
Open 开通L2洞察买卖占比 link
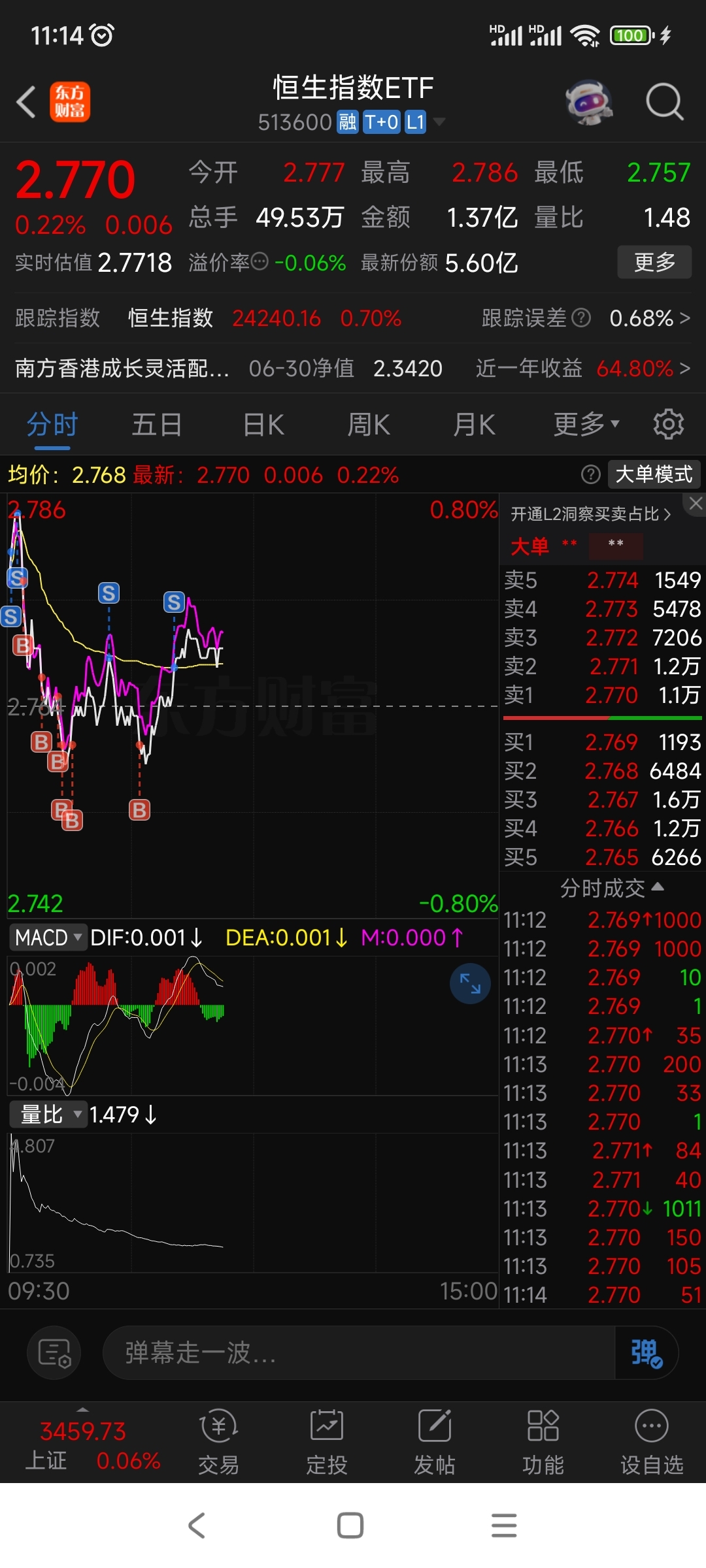591,514
